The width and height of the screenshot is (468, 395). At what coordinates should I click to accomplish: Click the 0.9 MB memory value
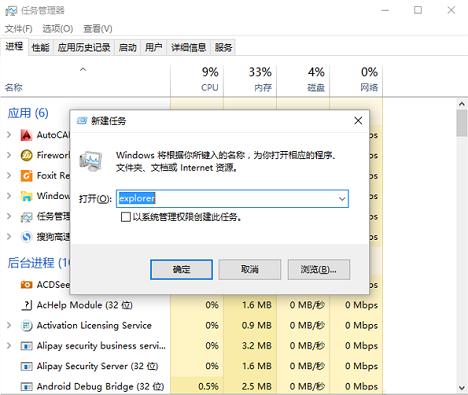[x=257, y=325]
